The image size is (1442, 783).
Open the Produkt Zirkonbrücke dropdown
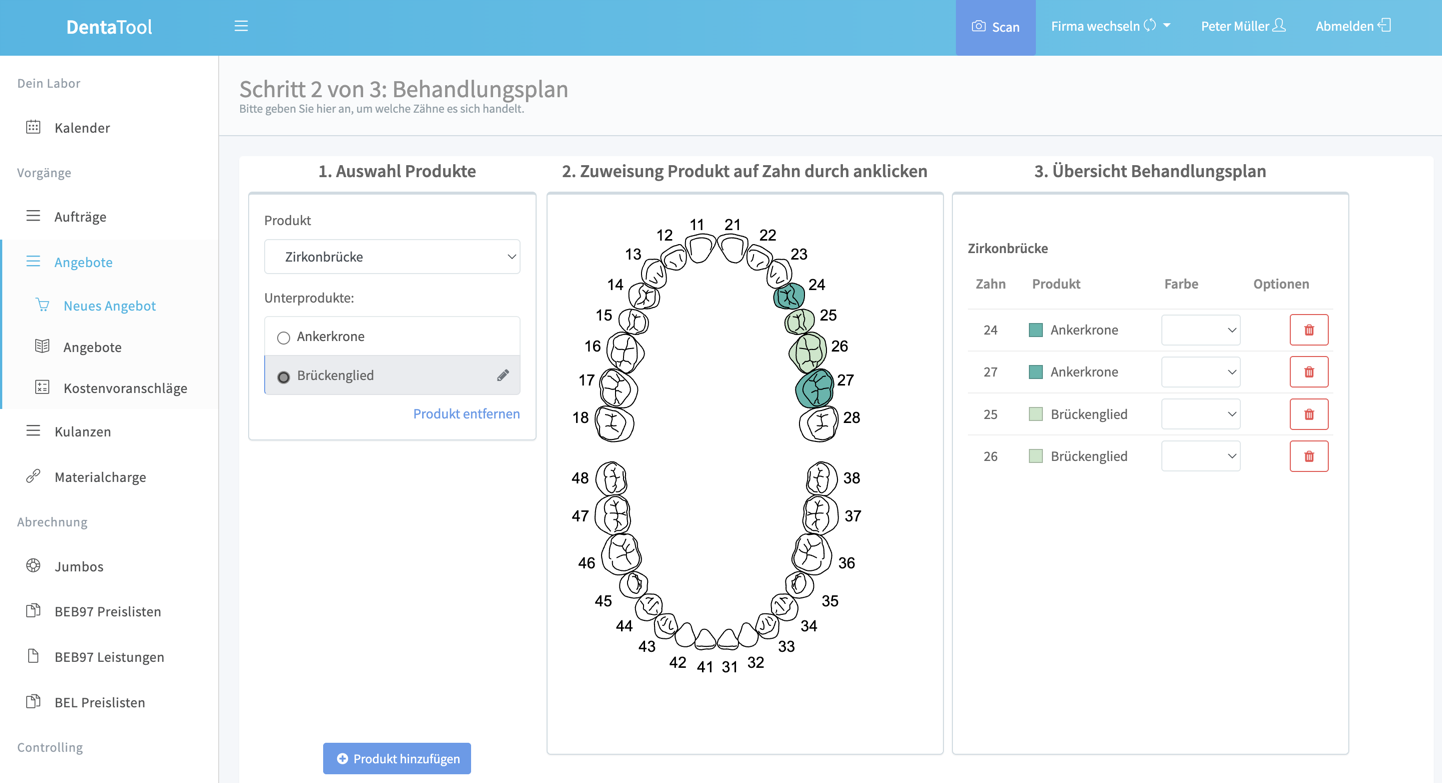click(392, 257)
